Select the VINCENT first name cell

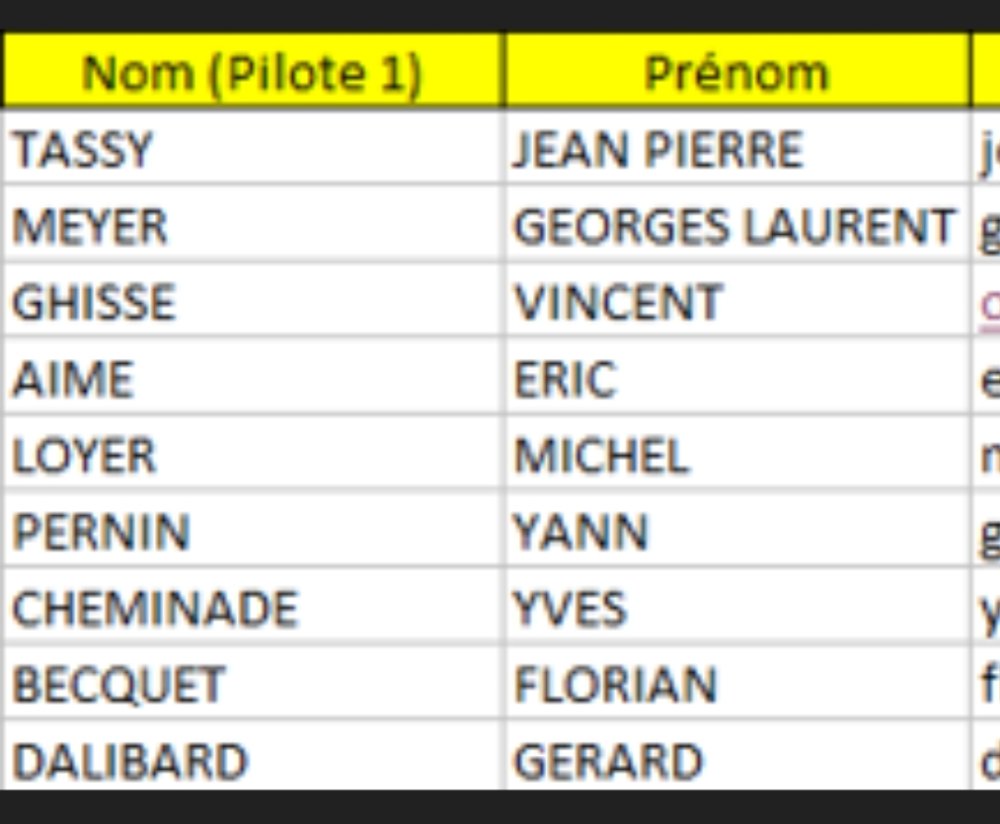[736, 303]
